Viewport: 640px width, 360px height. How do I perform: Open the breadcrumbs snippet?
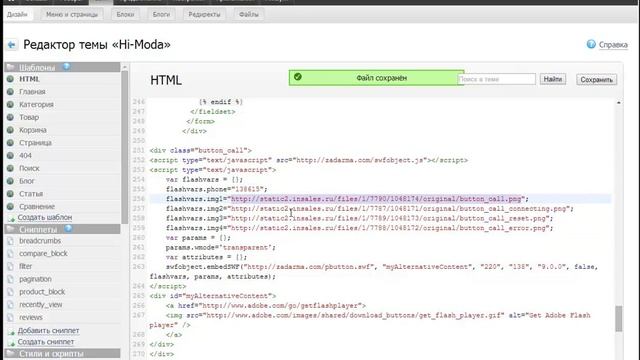pos(40,241)
